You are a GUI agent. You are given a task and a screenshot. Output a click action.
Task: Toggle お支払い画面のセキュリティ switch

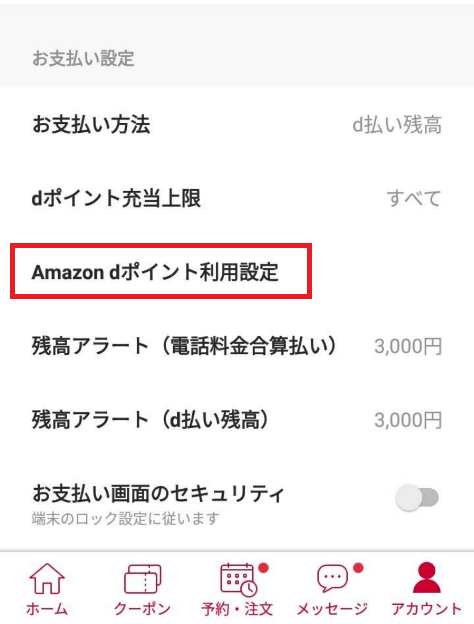[417, 497]
